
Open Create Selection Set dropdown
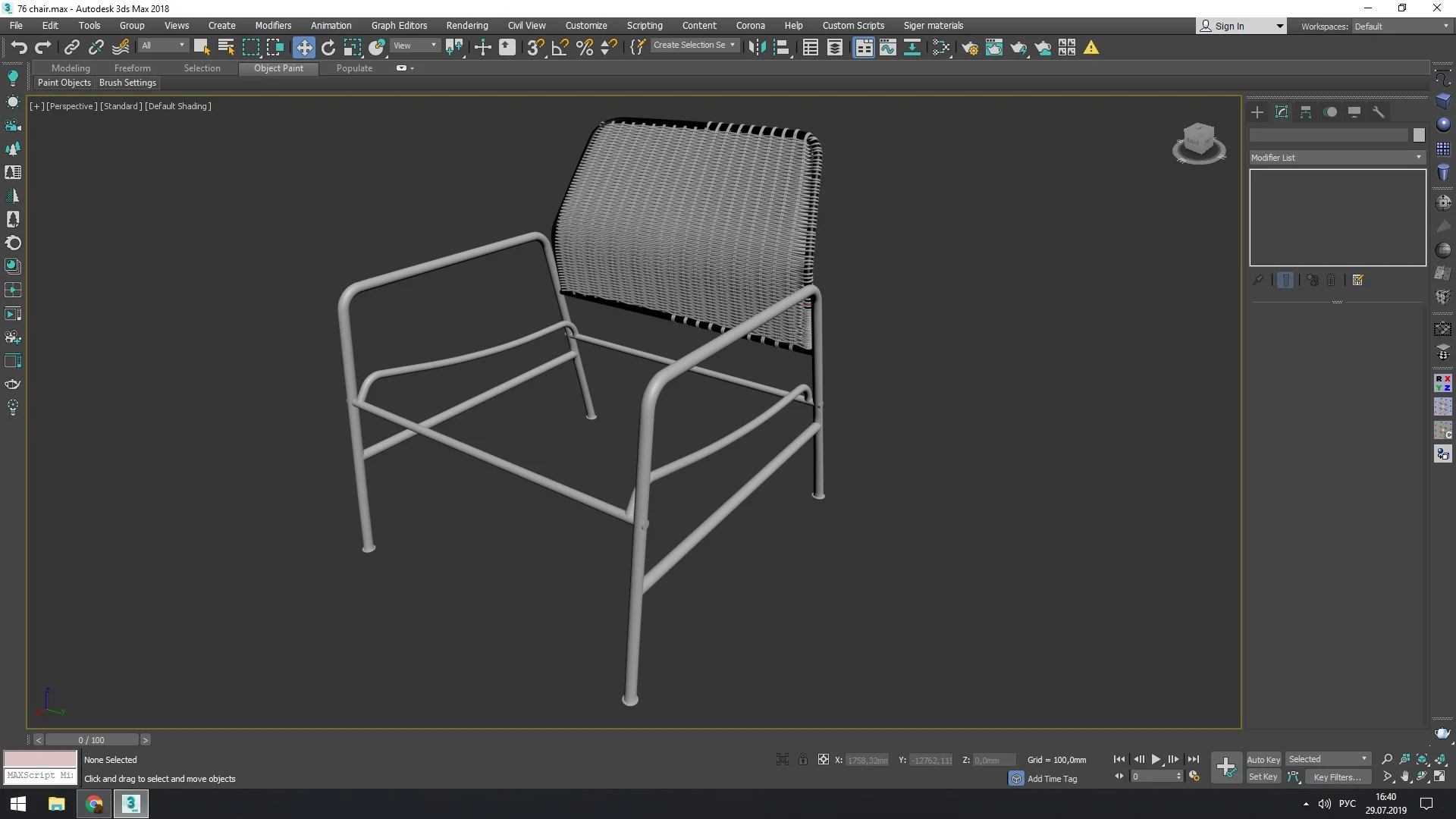[694, 45]
